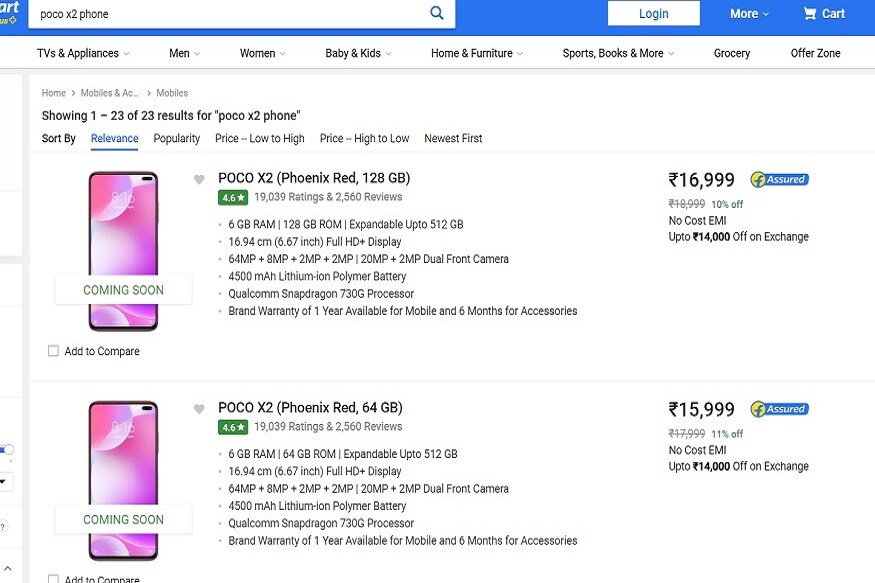Click ratings and reviews count for 64 GB
875x583 pixels.
tap(328, 427)
